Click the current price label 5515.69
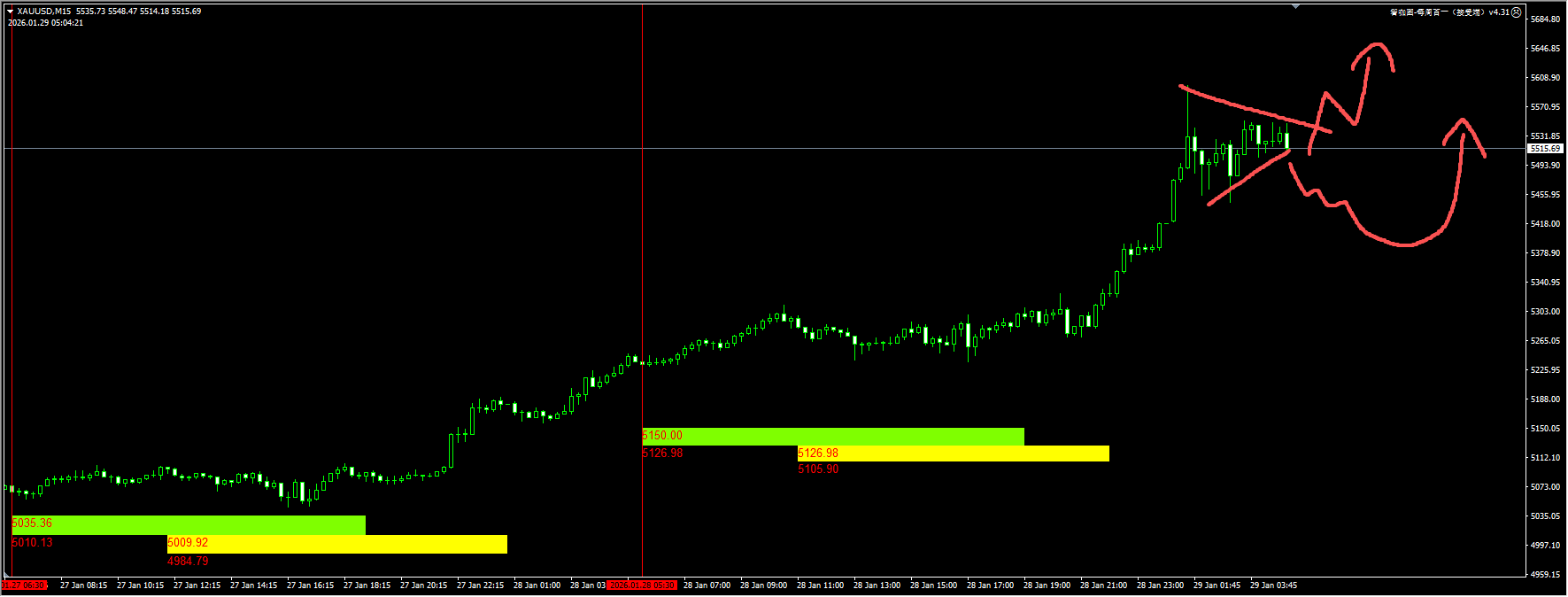The width and height of the screenshot is (1568, 597). point(1545,149)
